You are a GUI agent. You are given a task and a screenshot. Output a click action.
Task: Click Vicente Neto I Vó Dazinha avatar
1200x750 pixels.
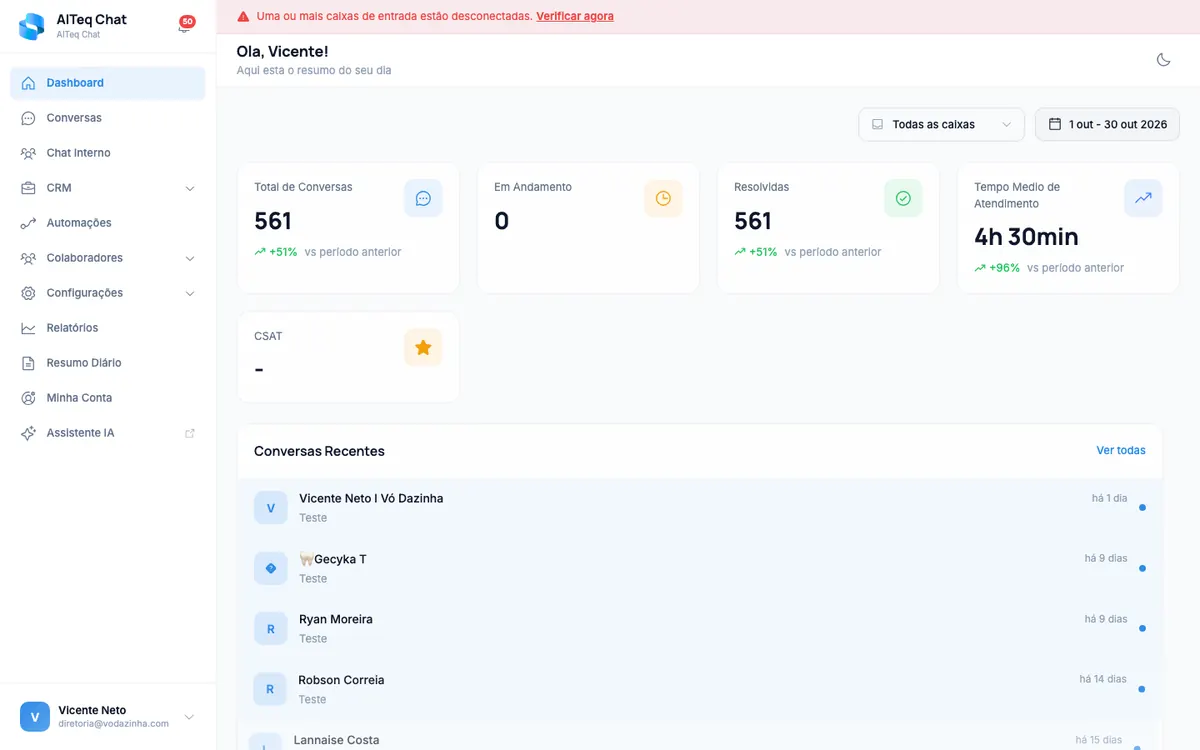[x=270, y=508]
